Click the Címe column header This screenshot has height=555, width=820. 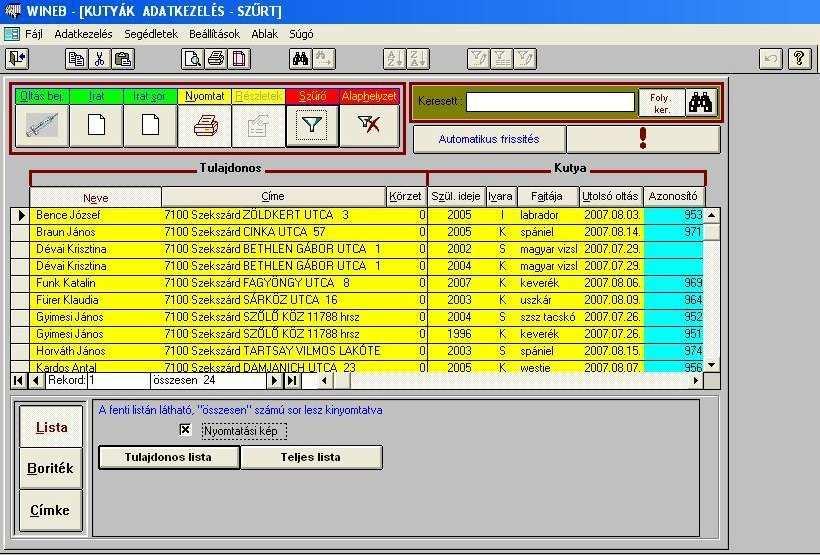274,197
